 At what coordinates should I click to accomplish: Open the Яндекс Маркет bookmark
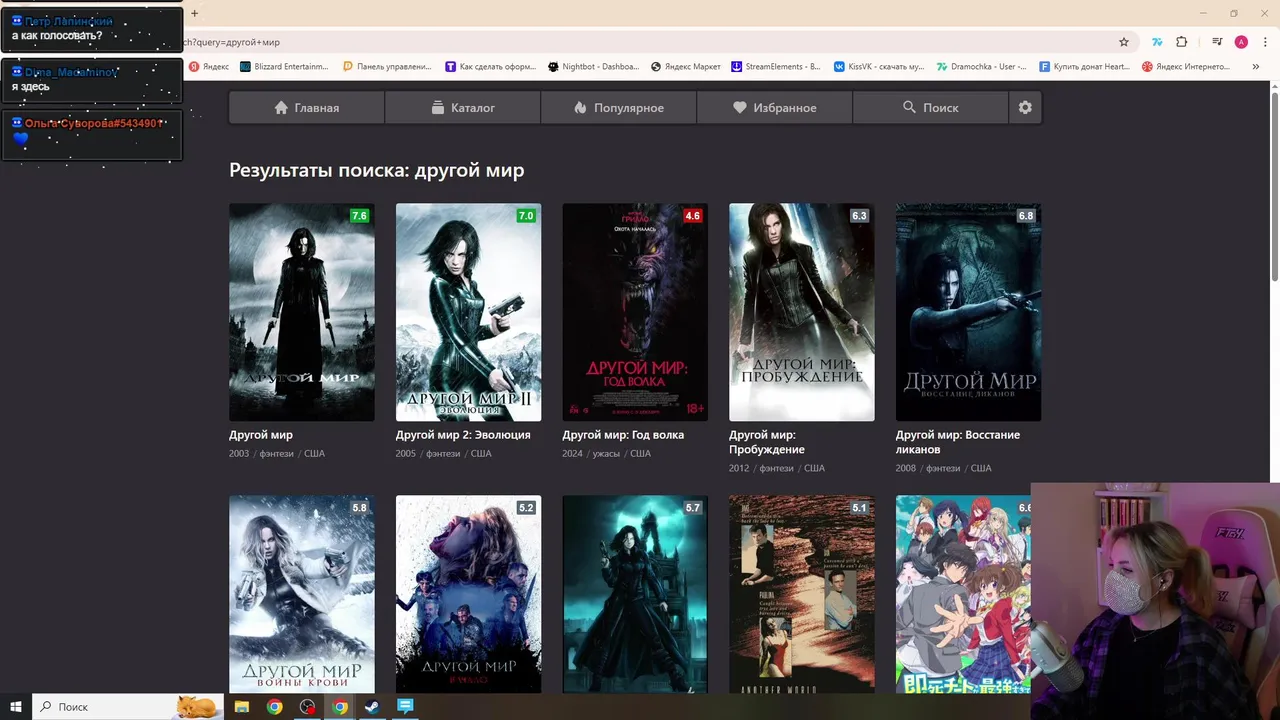pos(686,67)
